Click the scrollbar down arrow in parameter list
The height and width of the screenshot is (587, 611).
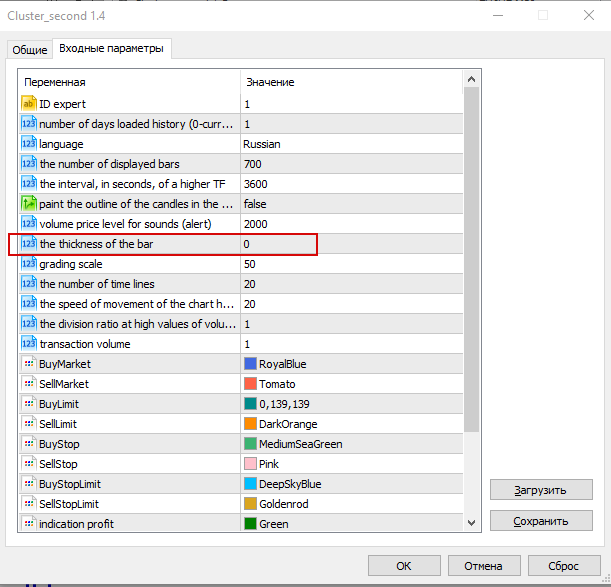(471, 522)
